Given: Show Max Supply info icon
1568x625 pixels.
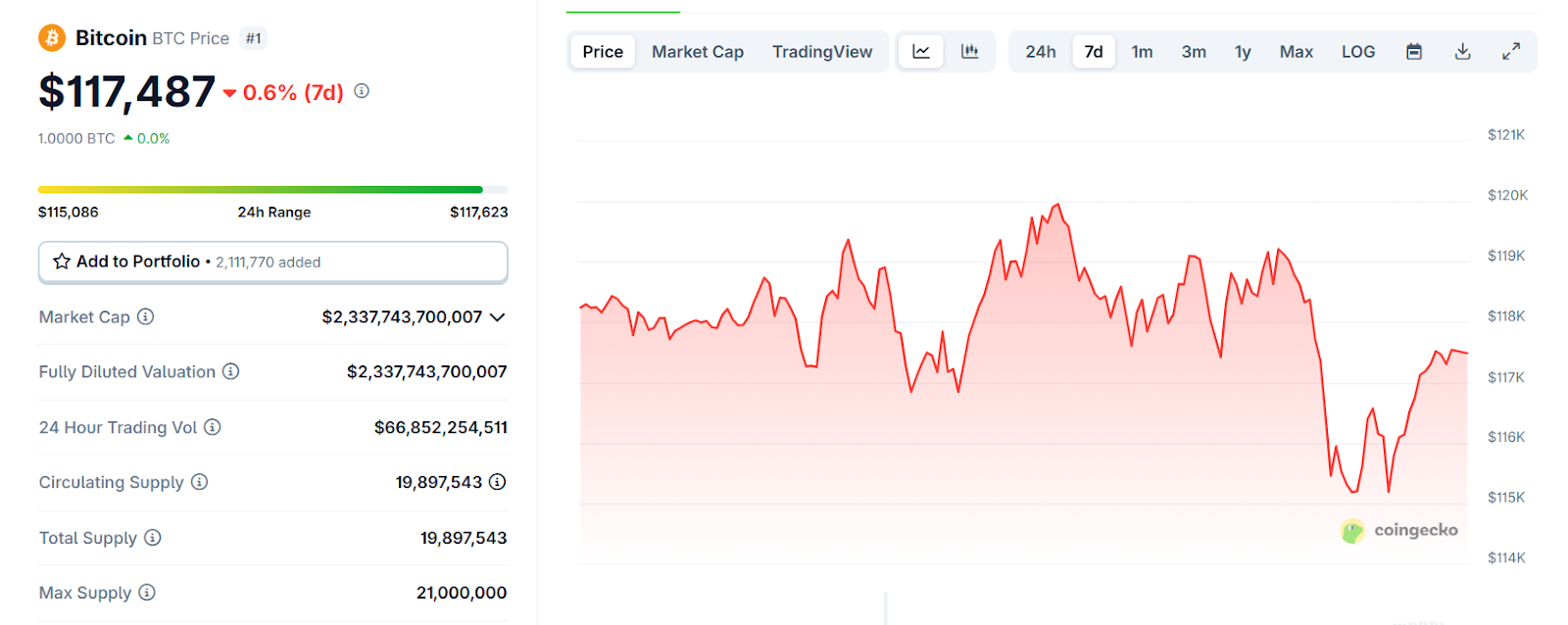Looking at the screenshot, I should pyautogui.click(x=146, y=593).
